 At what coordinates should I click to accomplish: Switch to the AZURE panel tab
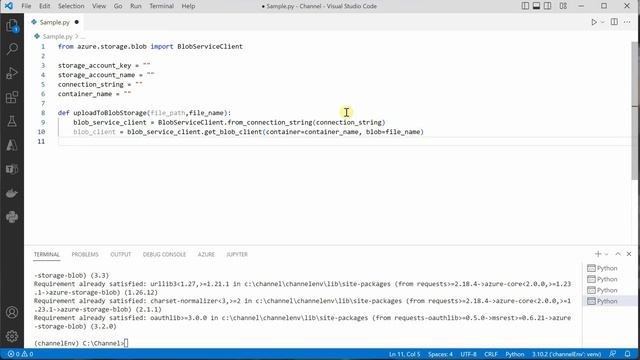[206, 254]
